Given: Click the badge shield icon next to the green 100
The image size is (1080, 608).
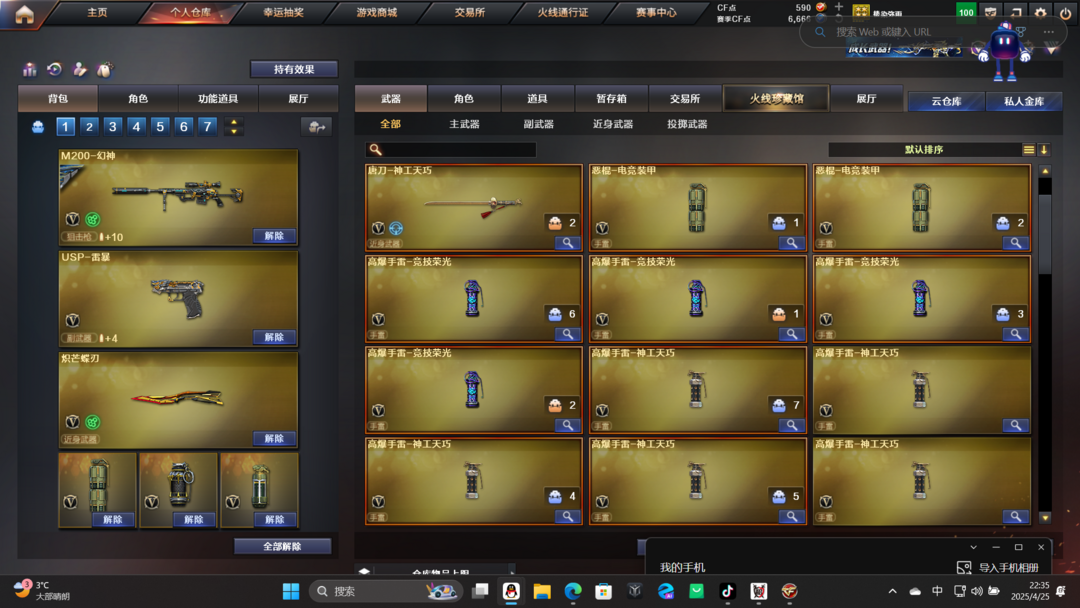Looking at the screenshot, I should coord(990,12).
